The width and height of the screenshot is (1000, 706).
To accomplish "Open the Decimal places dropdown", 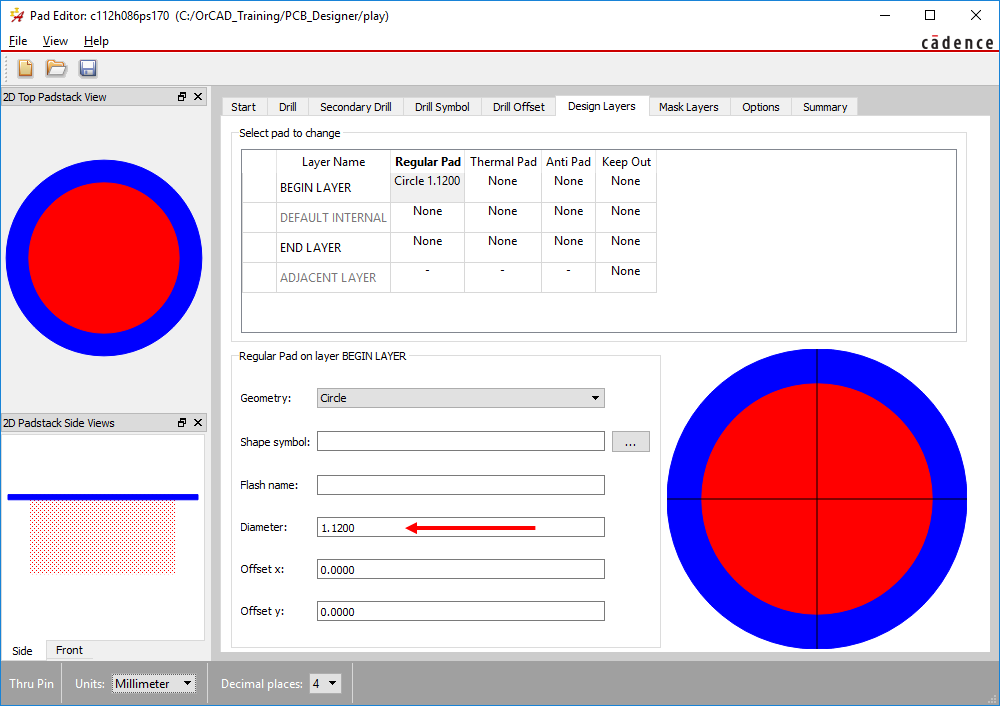I will coord(325,684).
